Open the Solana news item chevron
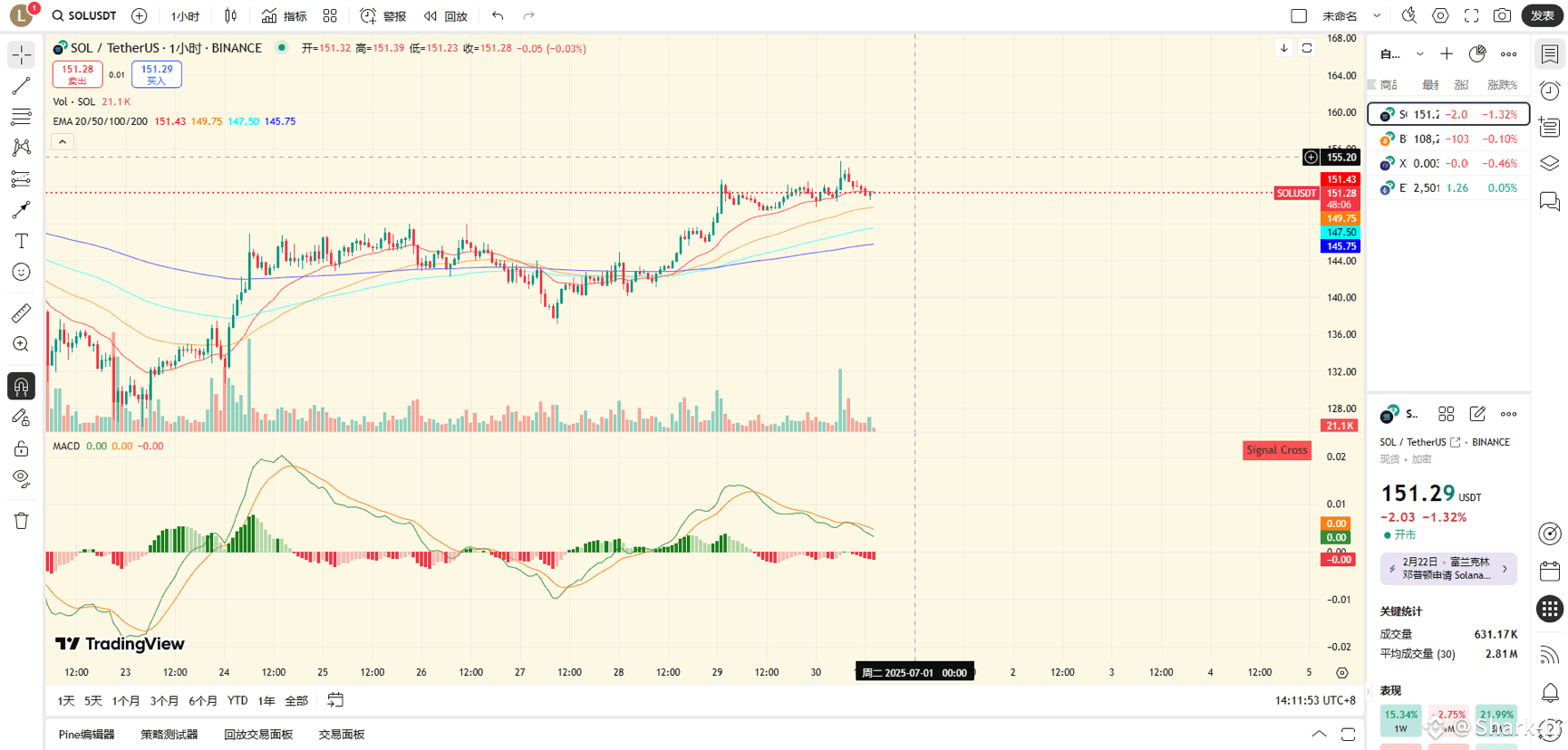Image resolution: width=1568 pixels, height=750 pixels. coord(1505,569)
